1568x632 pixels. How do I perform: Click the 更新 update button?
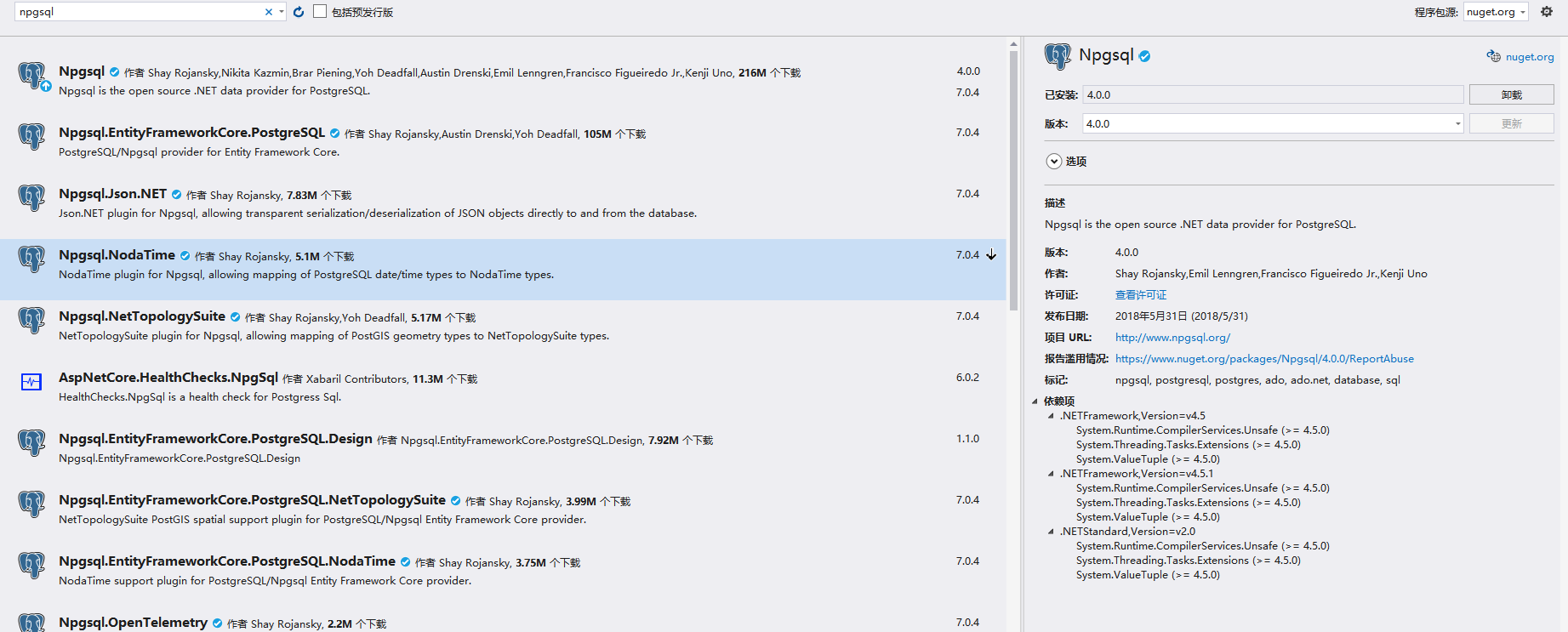1511,123
